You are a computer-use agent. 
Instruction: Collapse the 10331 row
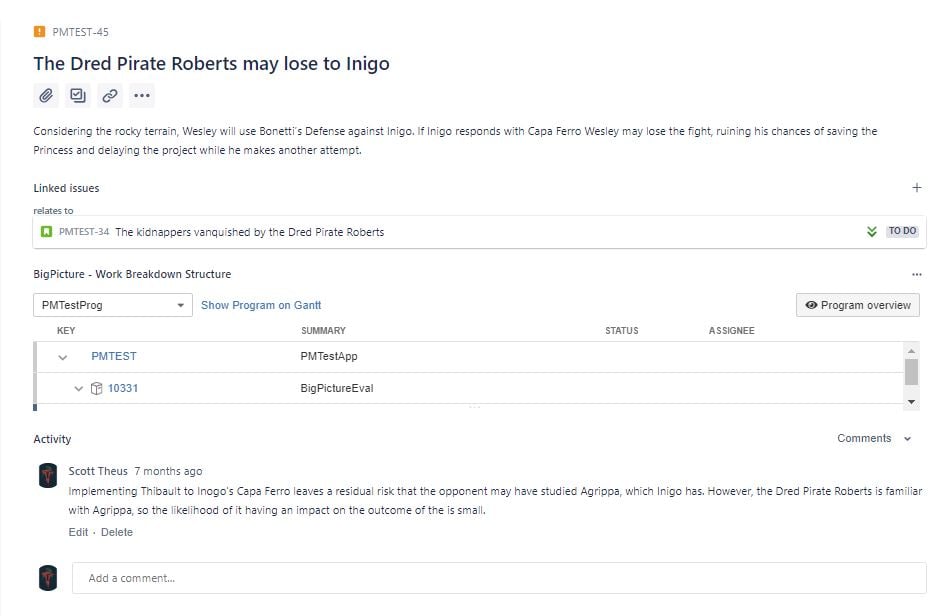78,389
